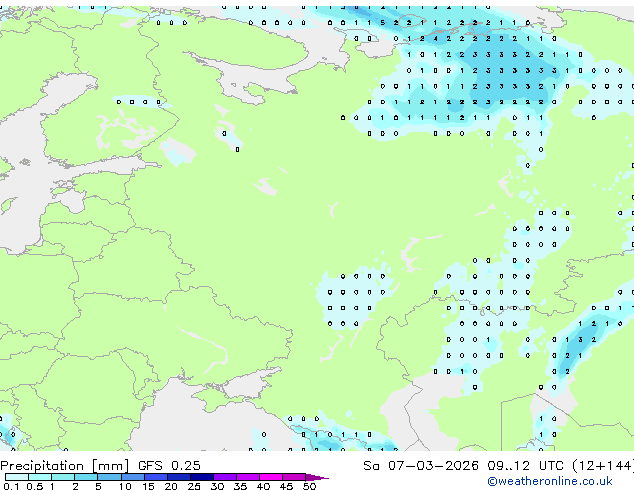Pick the 45–50 mm legend color segment

click(294, 477)
